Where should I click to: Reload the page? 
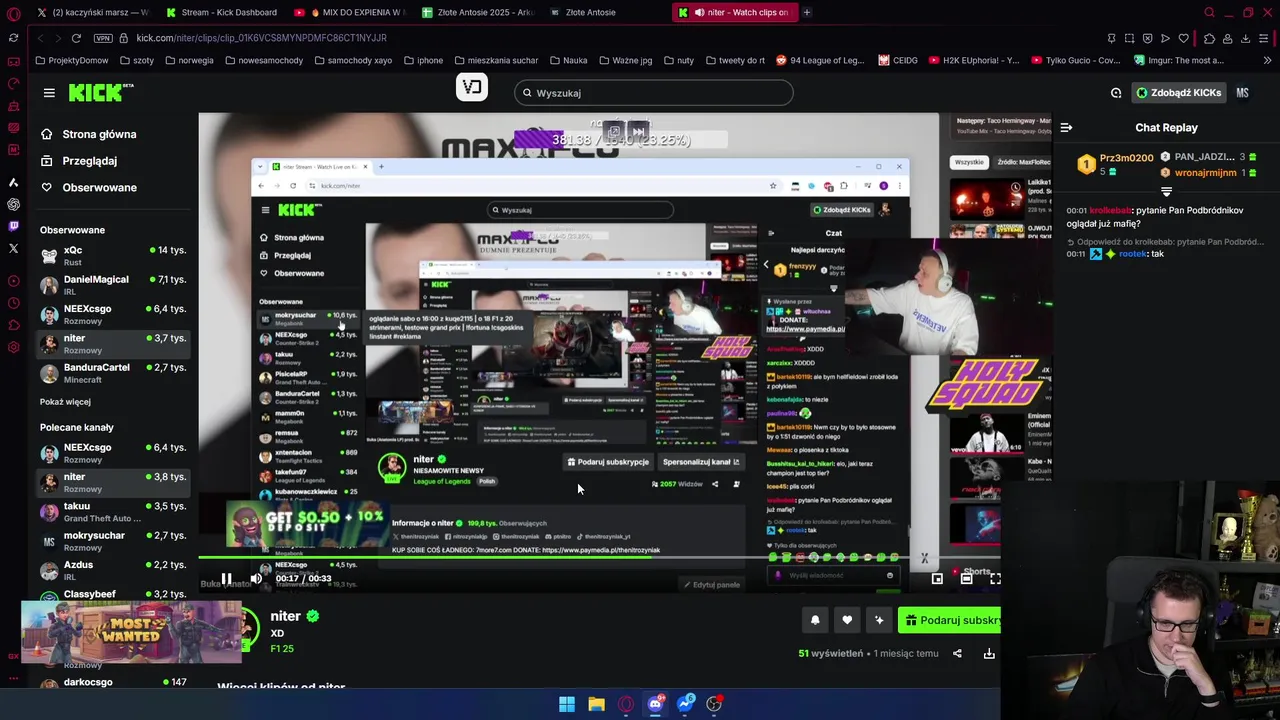click(x=76, y=38)
